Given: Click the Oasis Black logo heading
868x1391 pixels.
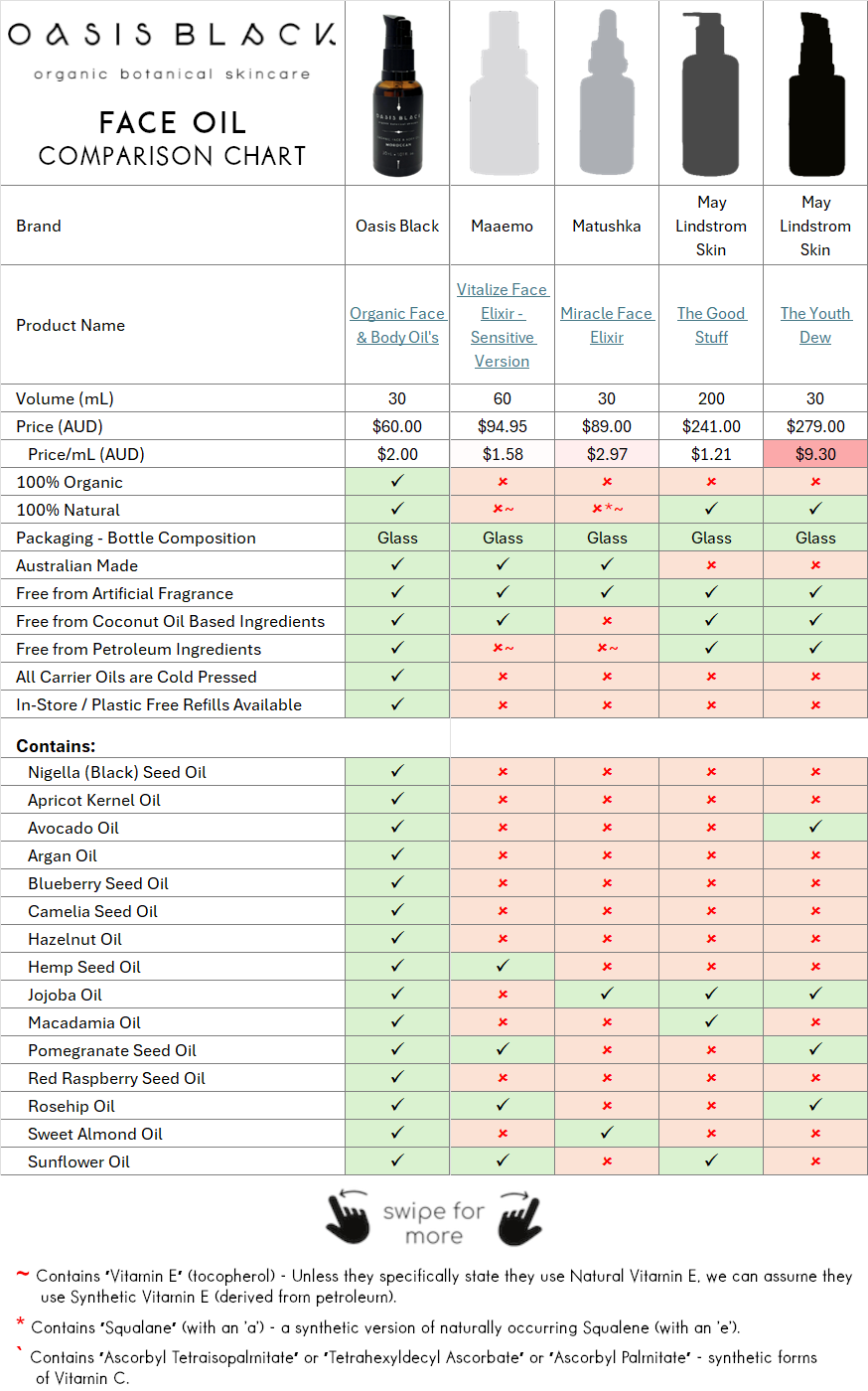Looking at the screenshot, I should coord(172,35).
